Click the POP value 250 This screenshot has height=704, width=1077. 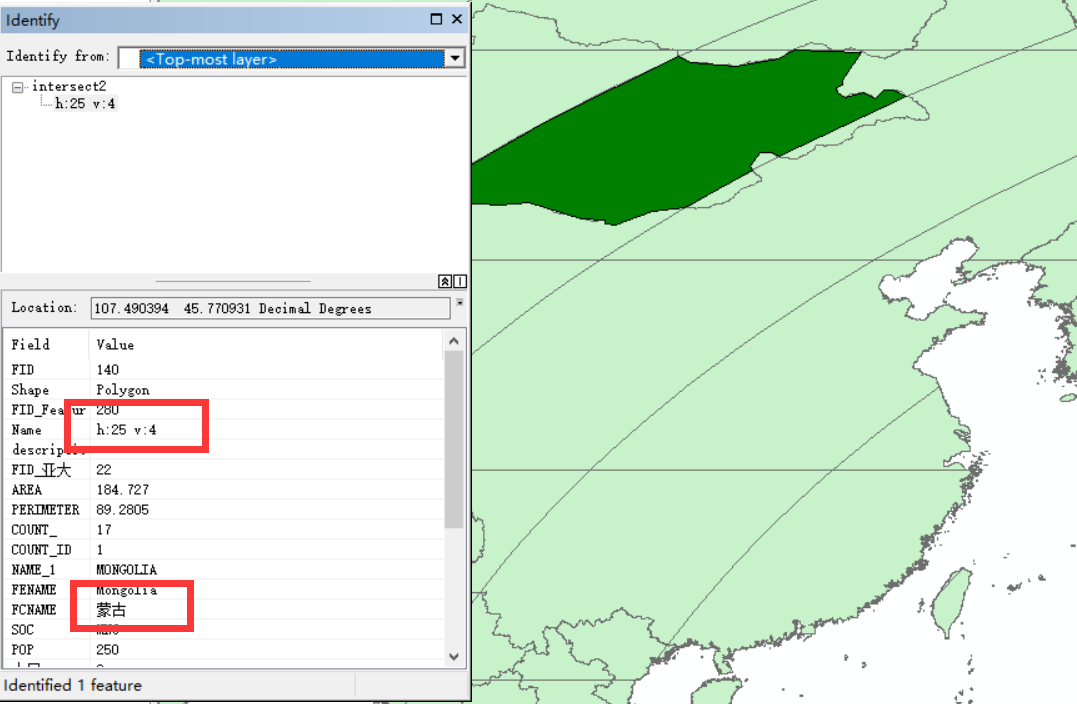[x=103, y=649]
